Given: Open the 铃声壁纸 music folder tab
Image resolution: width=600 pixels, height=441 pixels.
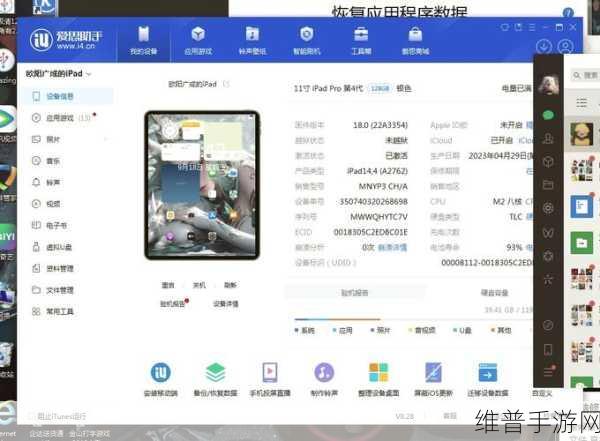Looking at the screenshot, I should [x=252, y=40].
